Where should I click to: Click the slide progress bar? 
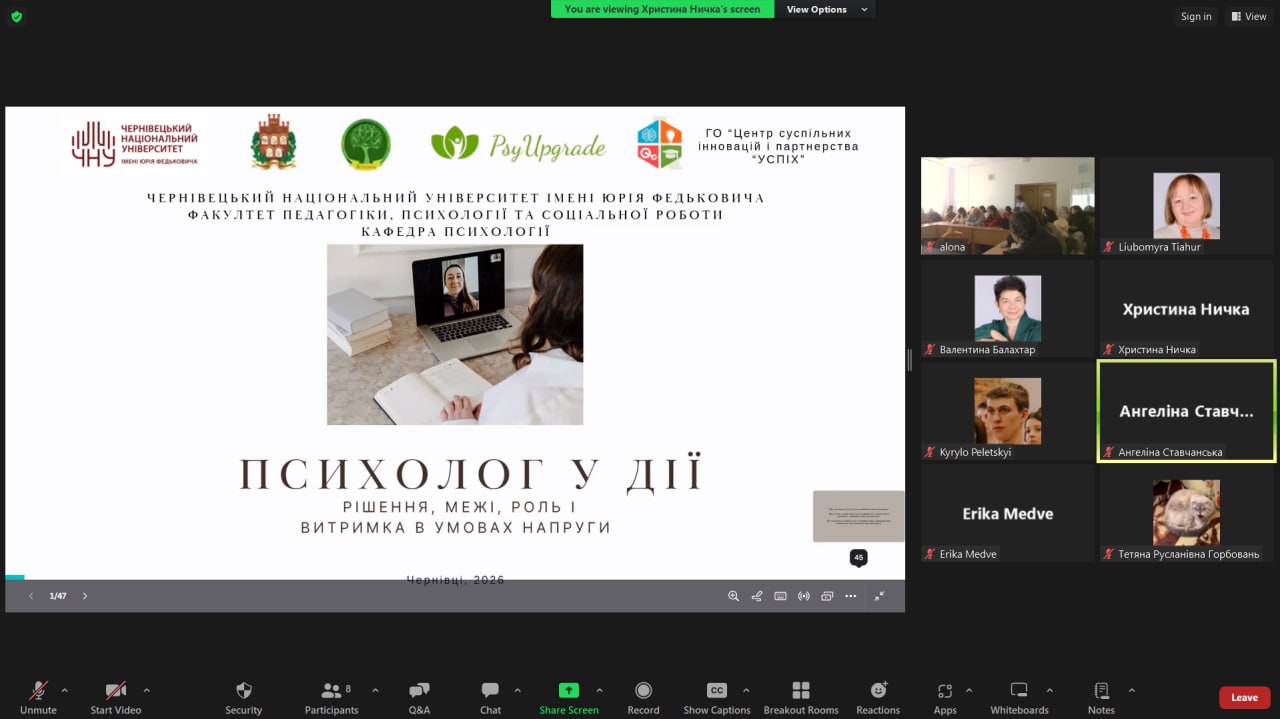pos(455,577)
